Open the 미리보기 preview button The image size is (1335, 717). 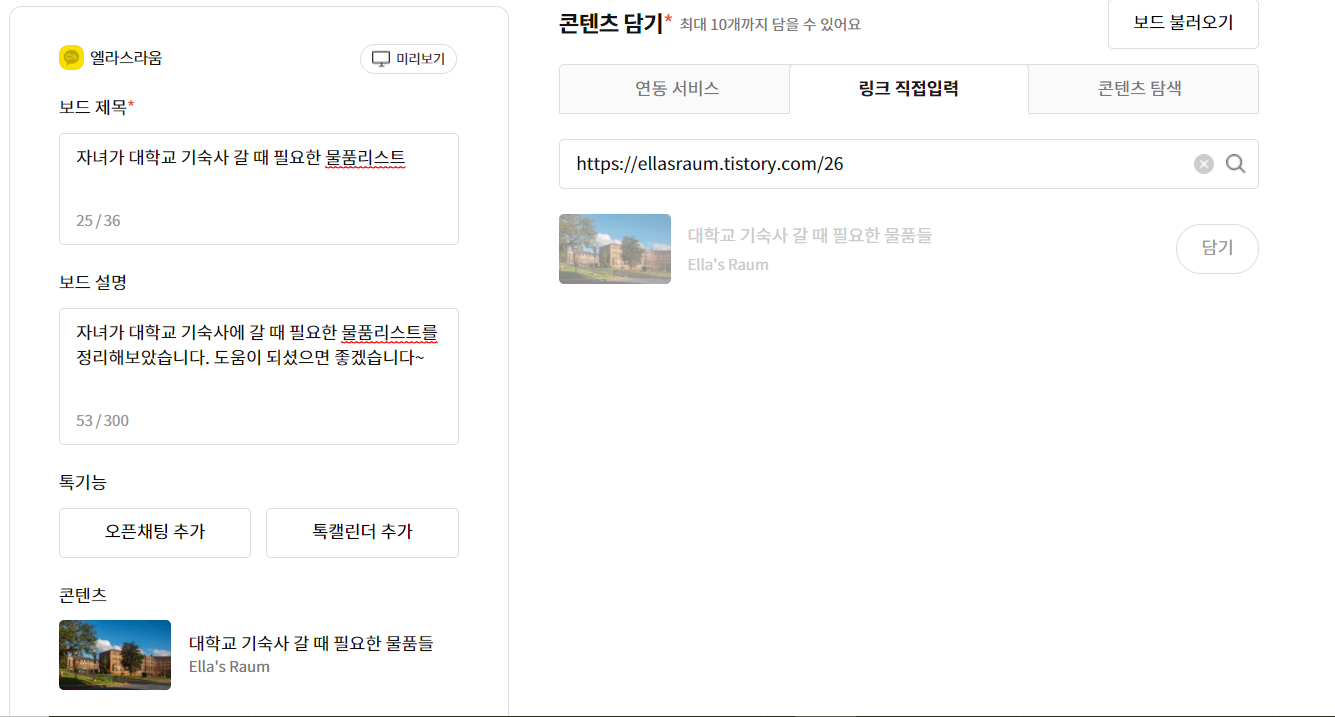[408, 59]
